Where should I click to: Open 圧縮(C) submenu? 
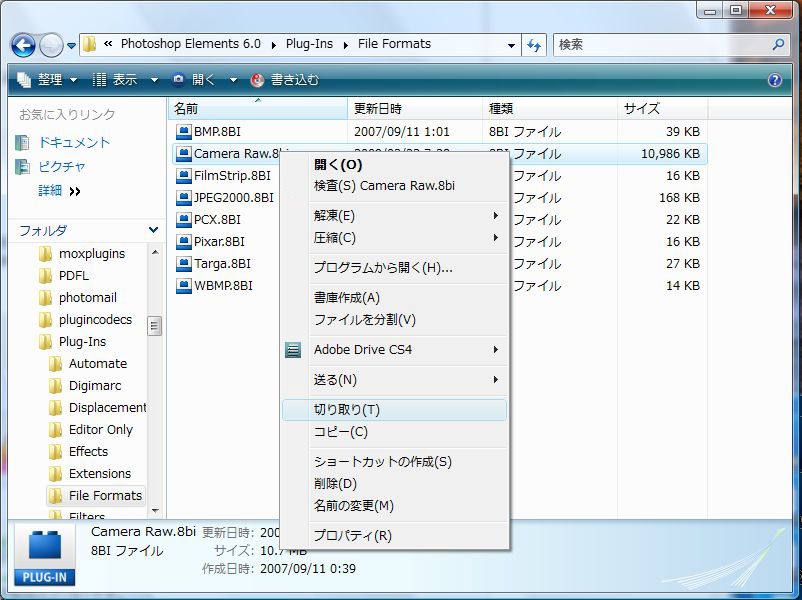(394, 238)
